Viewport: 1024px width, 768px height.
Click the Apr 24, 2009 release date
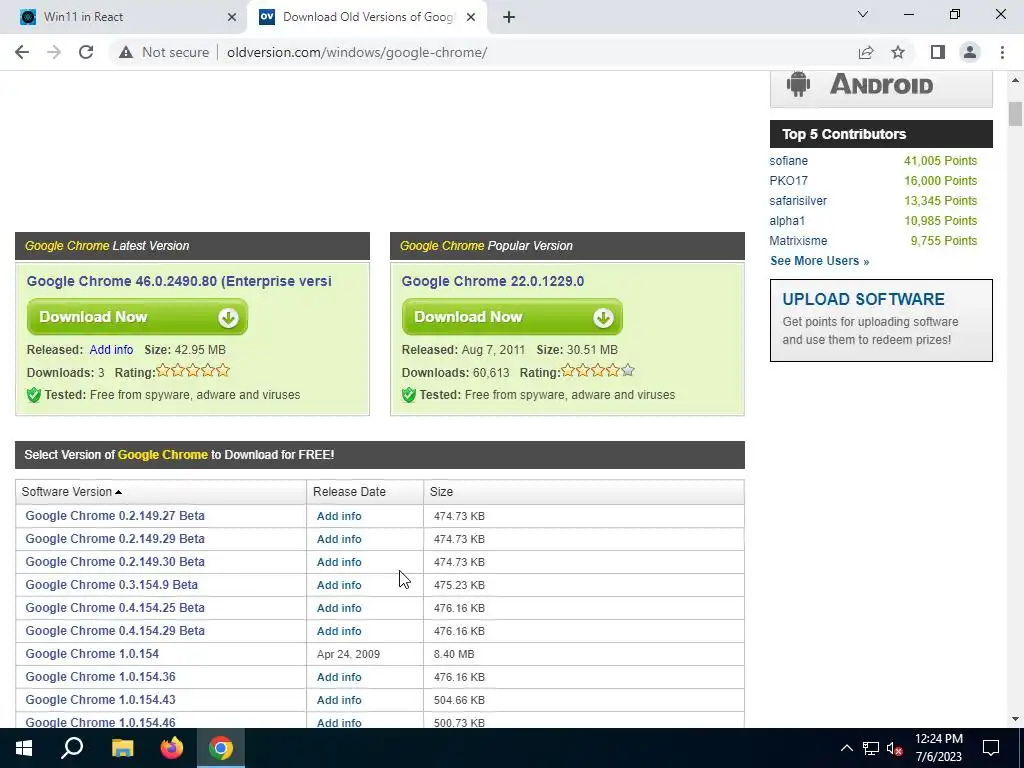pos(348,654)
